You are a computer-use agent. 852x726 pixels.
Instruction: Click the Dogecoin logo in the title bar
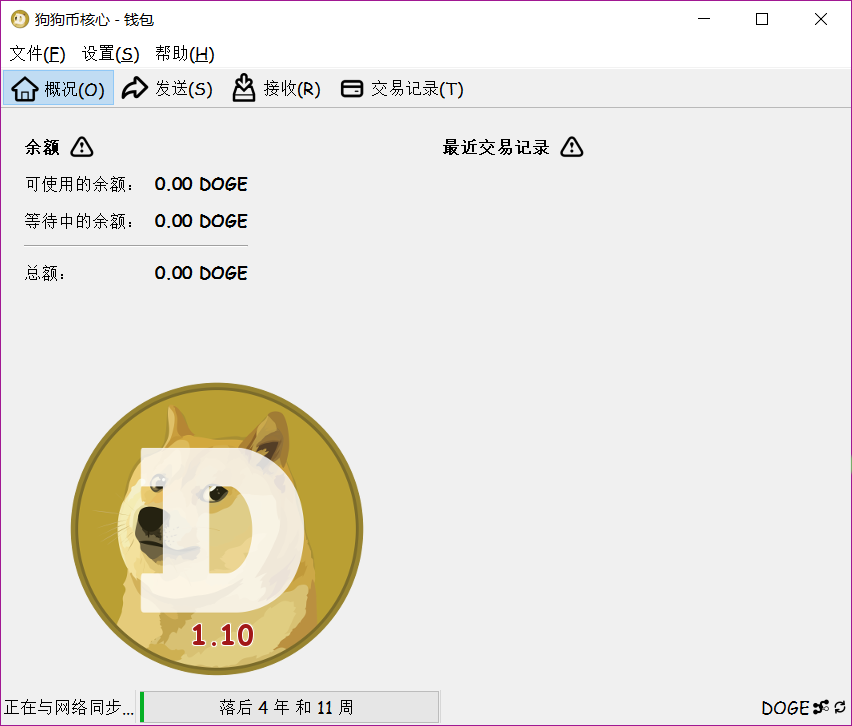coord(20,20)
